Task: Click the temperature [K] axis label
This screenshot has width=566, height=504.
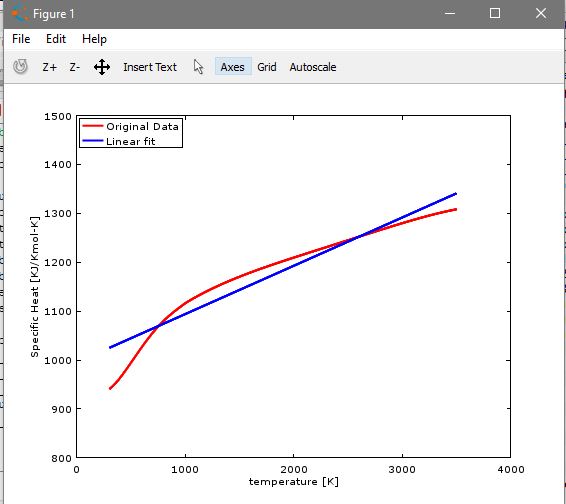Action: 293,482
